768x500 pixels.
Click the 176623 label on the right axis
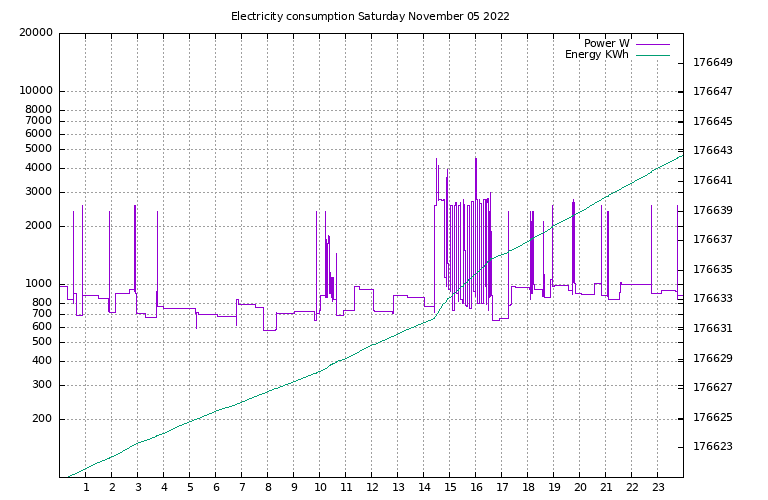713,446
